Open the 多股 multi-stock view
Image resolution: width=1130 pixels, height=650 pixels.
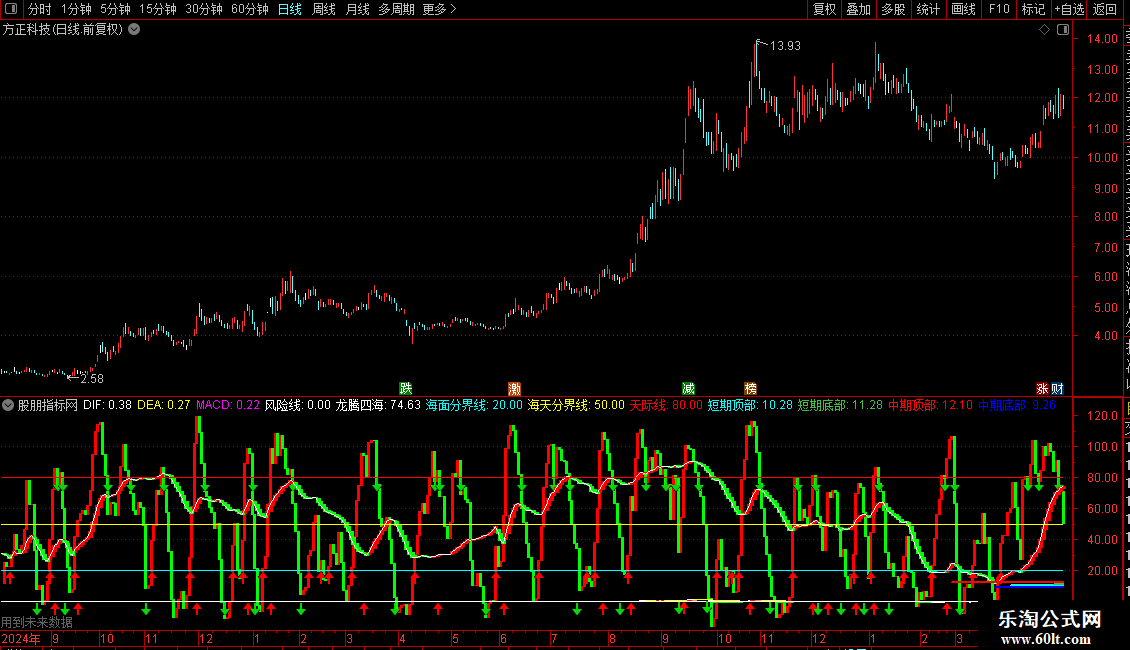pyautogui.click(x=894, y=9)
